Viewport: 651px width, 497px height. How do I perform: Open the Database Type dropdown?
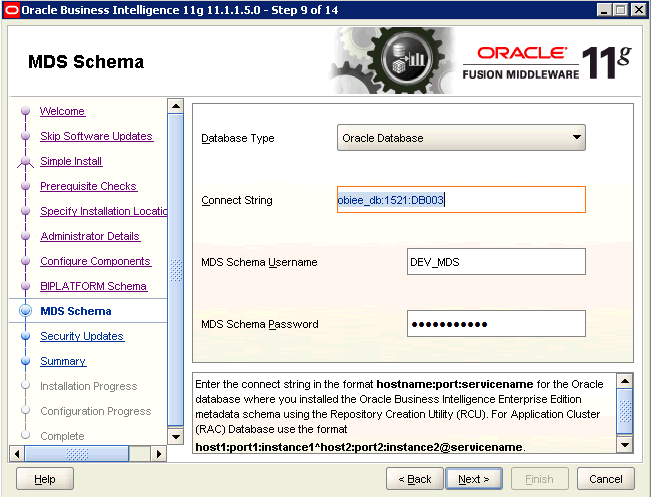pos(461,138)
